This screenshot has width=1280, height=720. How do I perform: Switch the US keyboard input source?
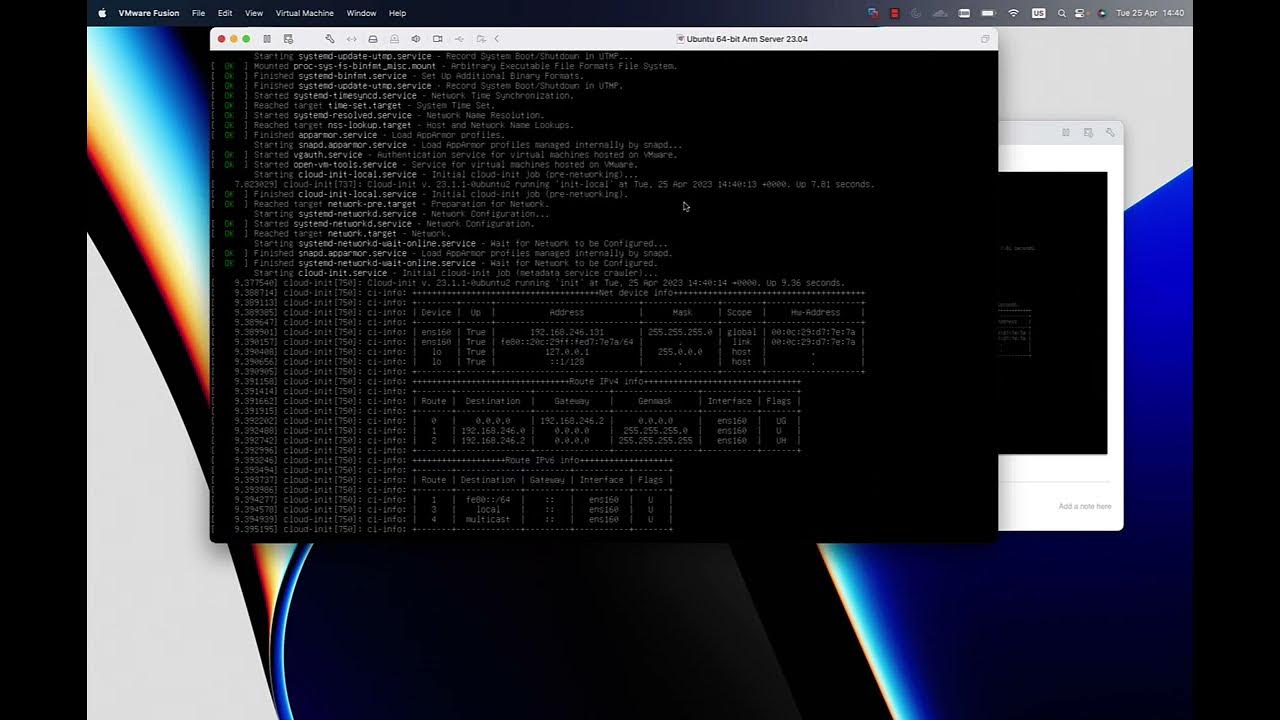(1038, 13)
